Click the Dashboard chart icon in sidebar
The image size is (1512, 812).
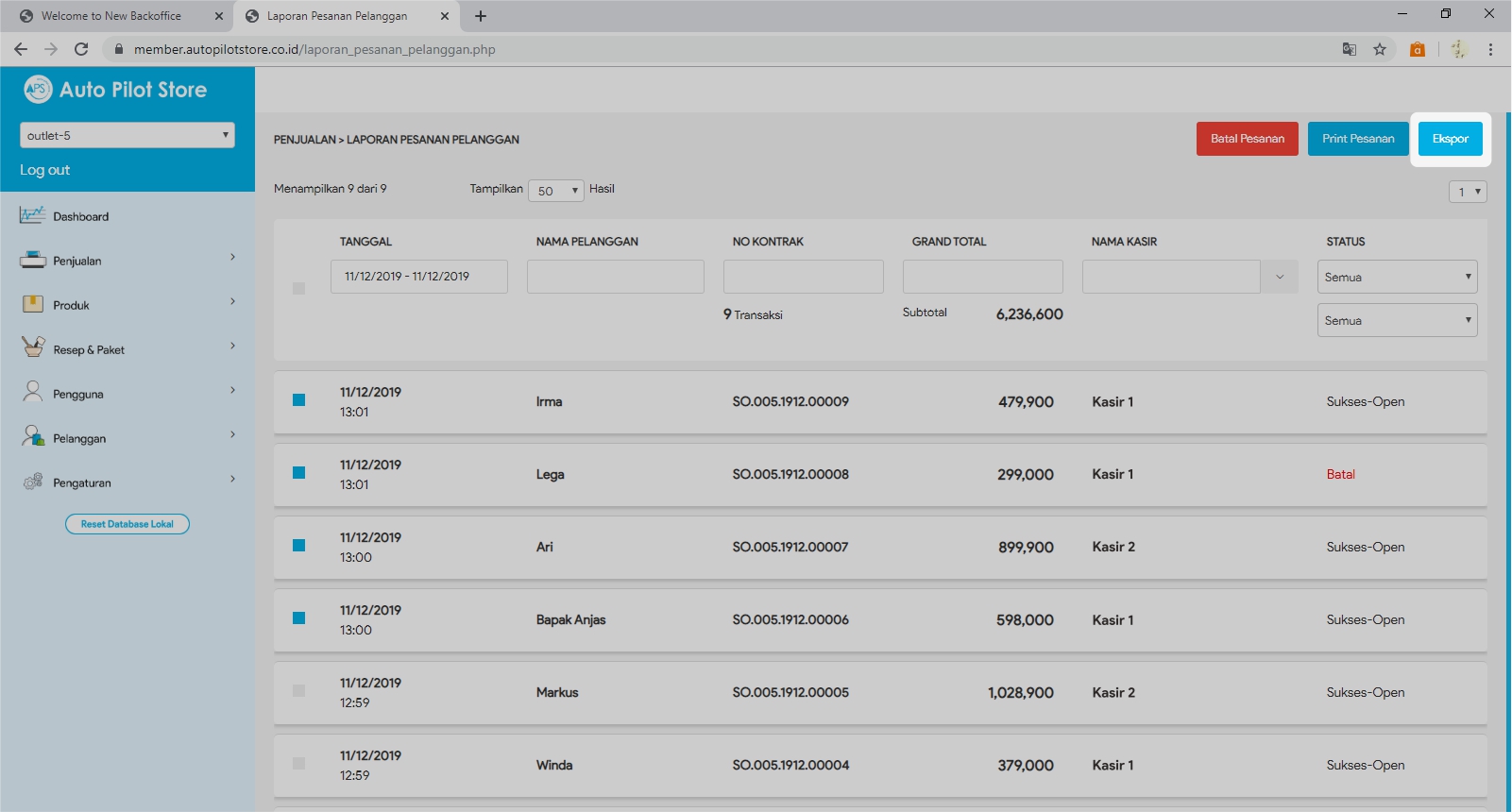click(32, 215)
